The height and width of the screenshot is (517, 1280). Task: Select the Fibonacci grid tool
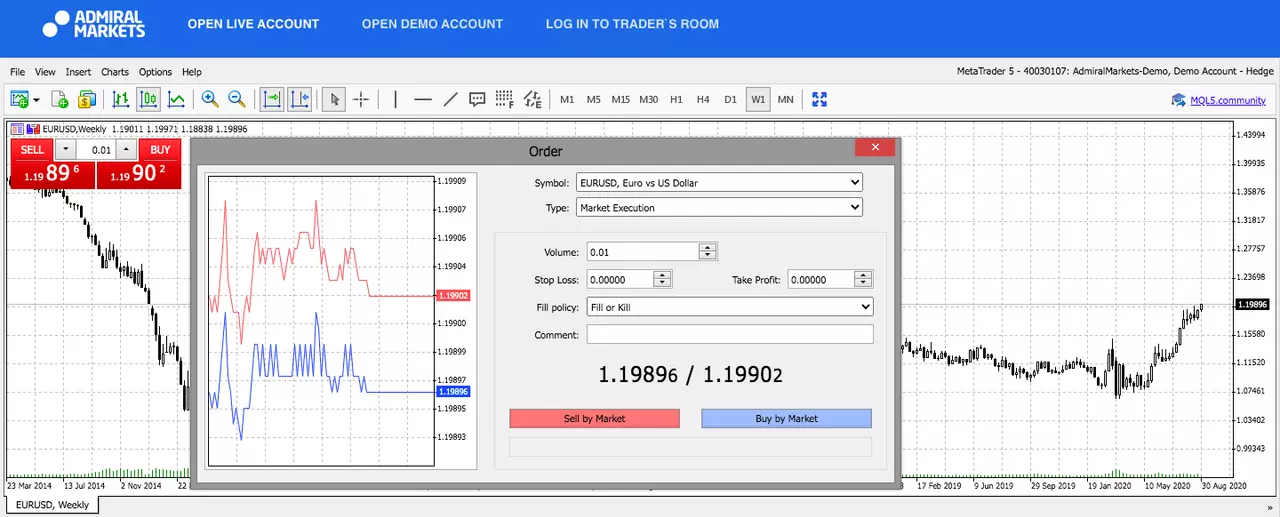pos(504,99)
